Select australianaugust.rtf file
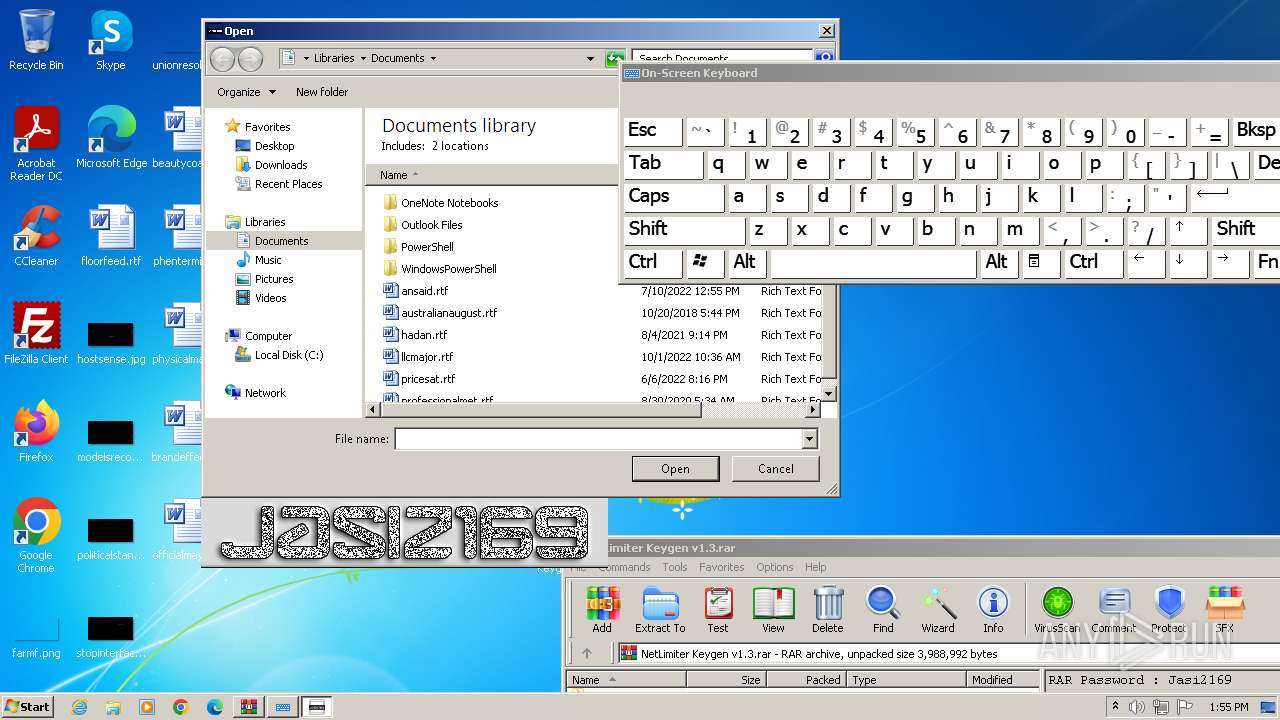The image size is (1280, 720). click(449, 313)
